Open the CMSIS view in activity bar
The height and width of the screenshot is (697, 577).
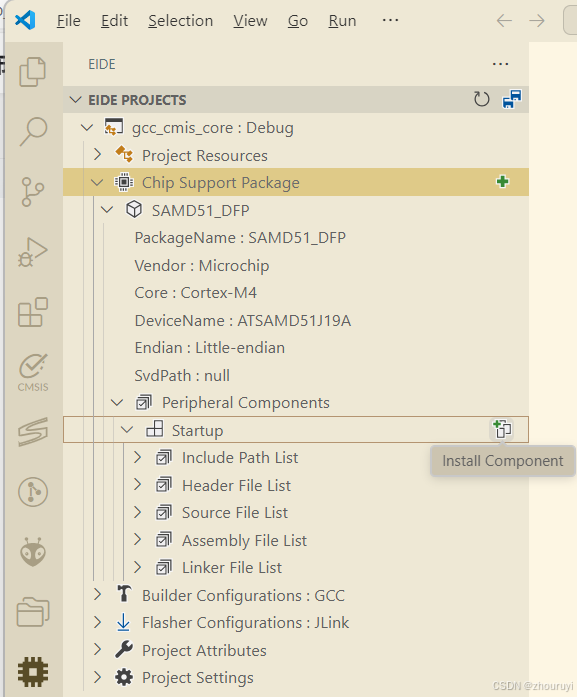tap(33, 373)
